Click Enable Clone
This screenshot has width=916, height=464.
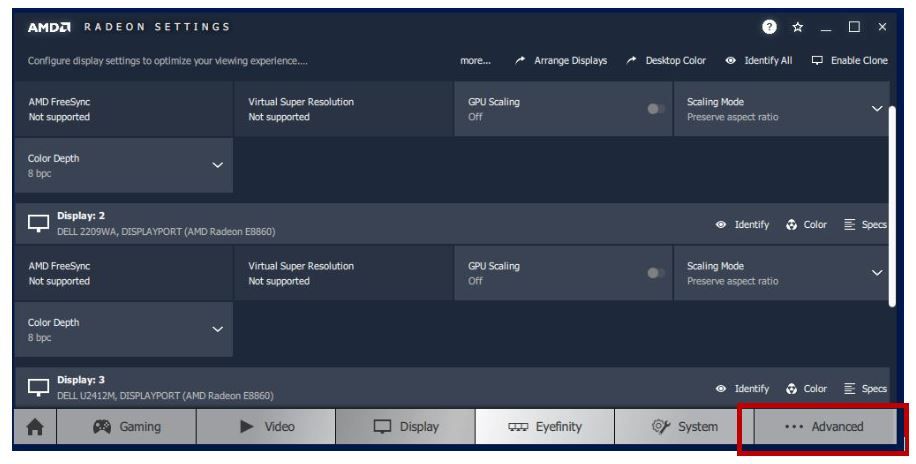(x=850, y=61)
